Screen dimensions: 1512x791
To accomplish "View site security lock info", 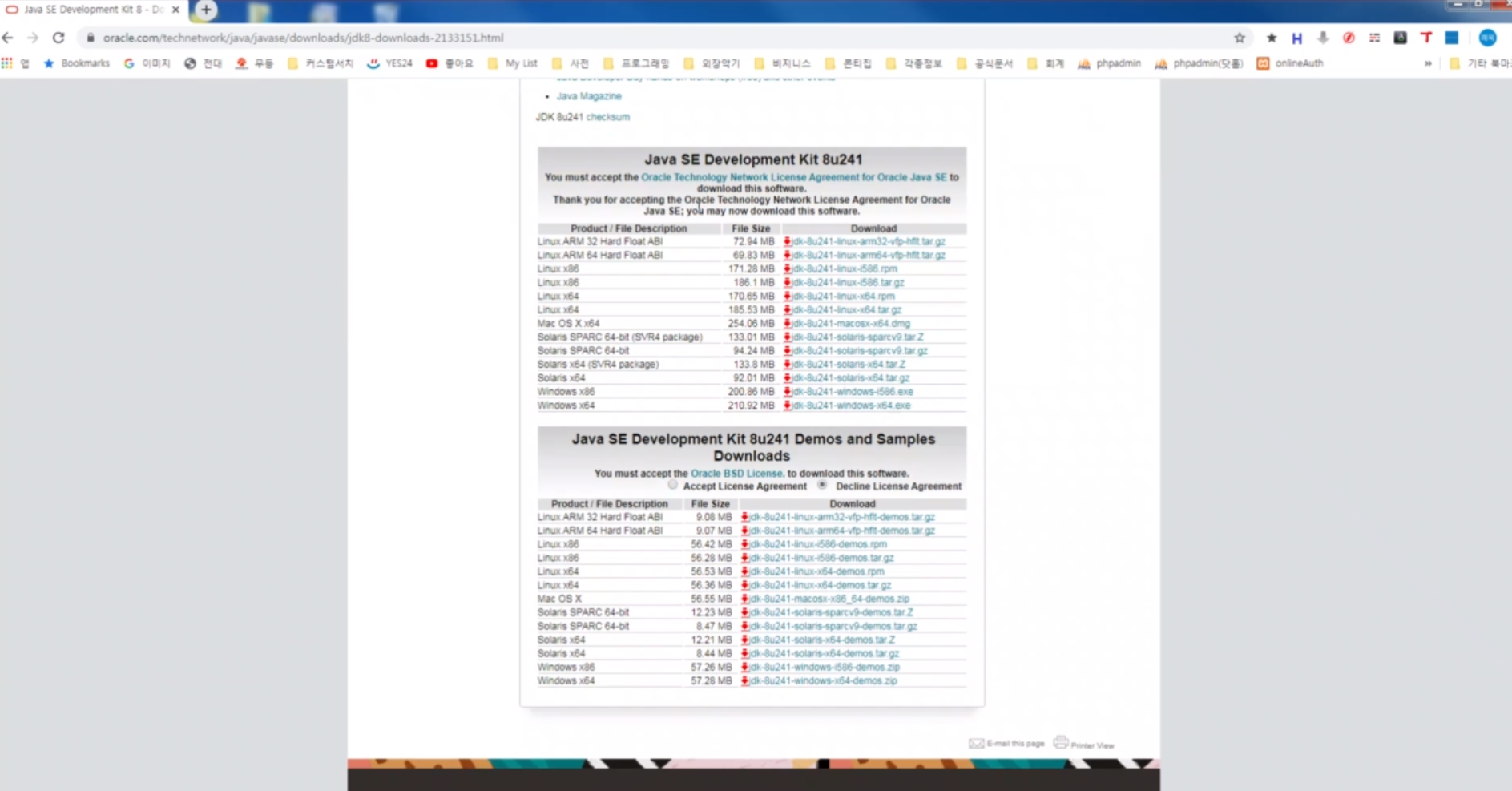I will [x=91, y=38].
